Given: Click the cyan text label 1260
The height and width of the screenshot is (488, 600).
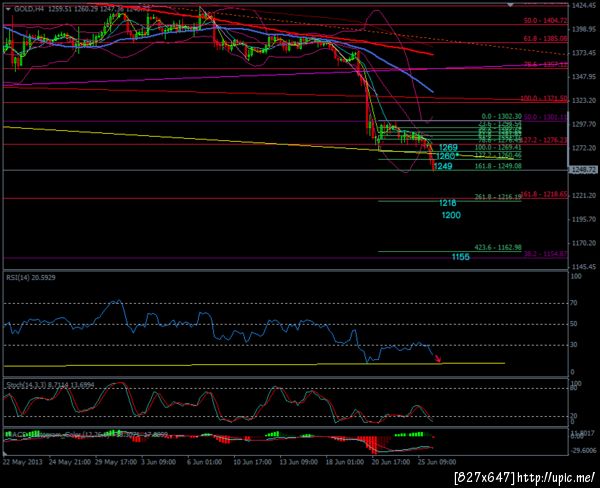Looking at the screenshot, I should pyautogui.click(x=445, y=156).
